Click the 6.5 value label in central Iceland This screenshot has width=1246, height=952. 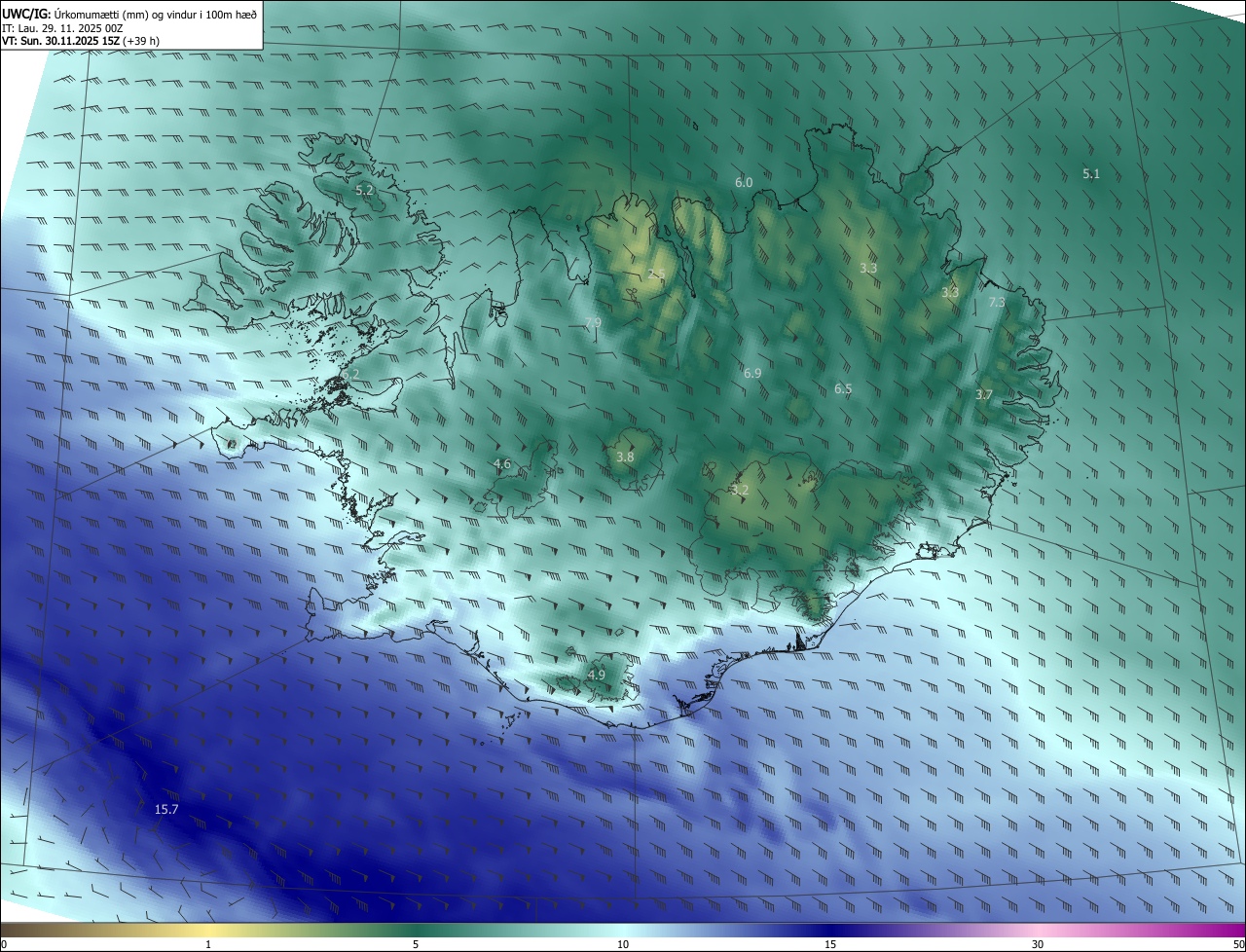843,388
